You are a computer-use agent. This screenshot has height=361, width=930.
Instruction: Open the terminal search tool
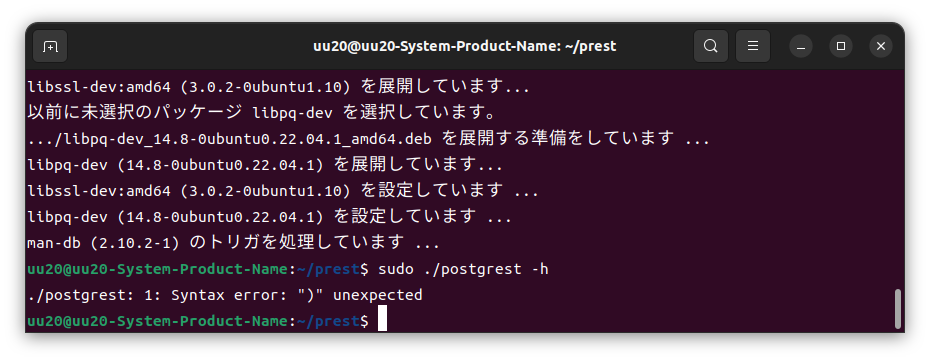[x=711, y=46]
